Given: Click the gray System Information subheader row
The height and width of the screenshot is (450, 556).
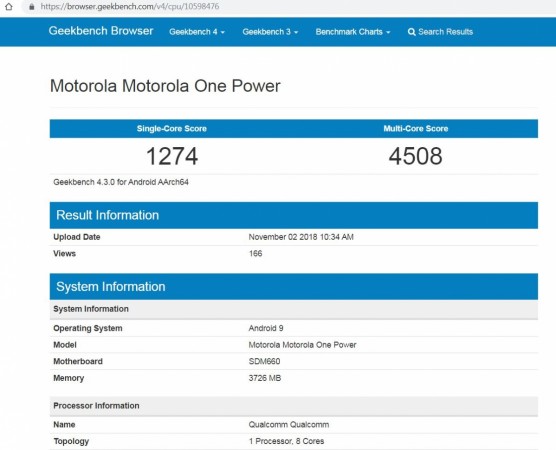Looking at the screenshot, I should coord(294,309).
